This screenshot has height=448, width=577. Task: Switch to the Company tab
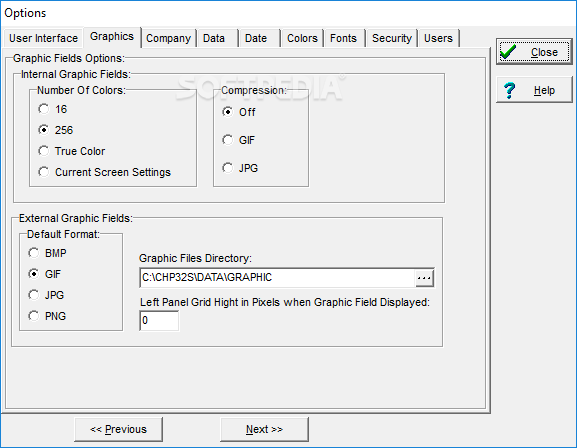(169, 38)
